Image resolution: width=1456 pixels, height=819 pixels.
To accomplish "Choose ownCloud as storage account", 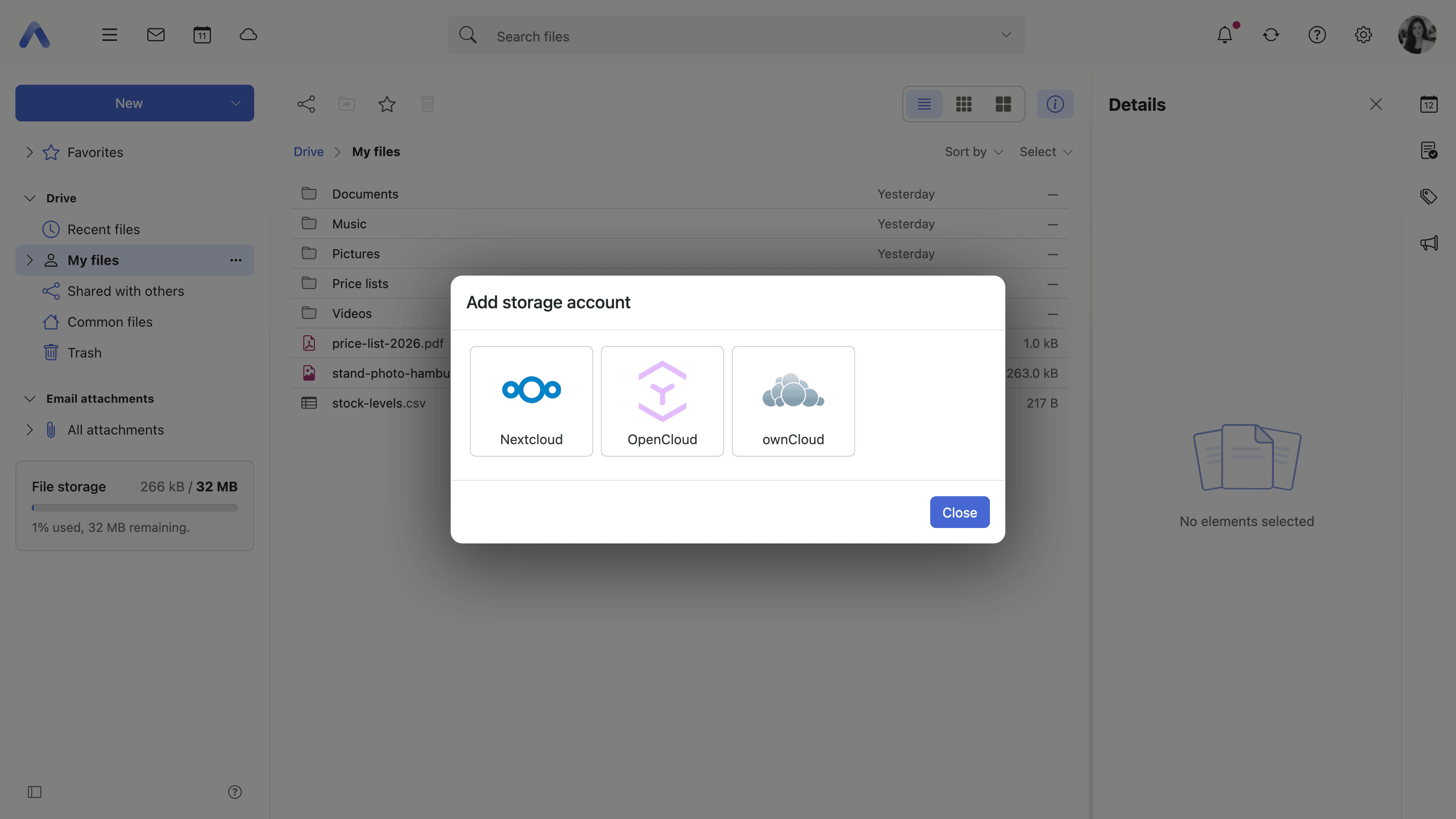I will point(793,401).
